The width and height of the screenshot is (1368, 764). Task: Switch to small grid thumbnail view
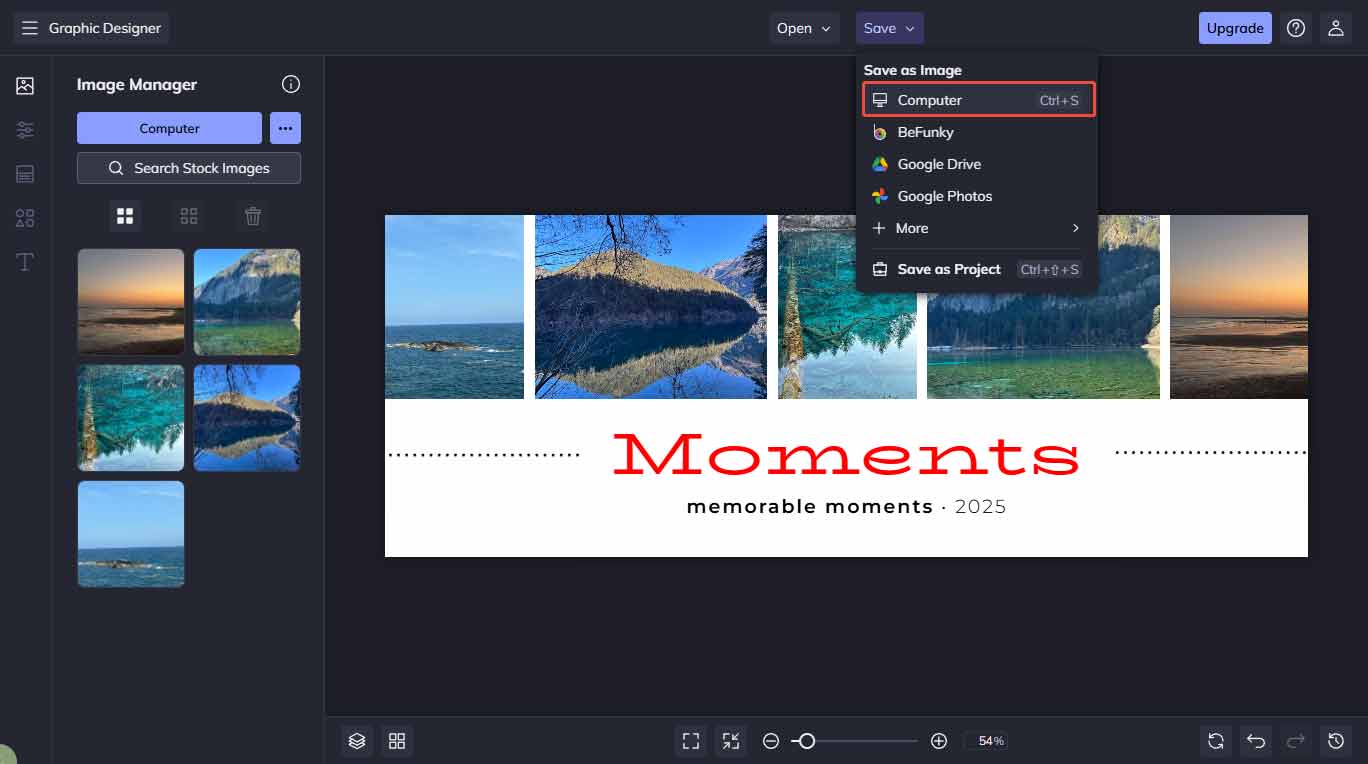point(189,216)
